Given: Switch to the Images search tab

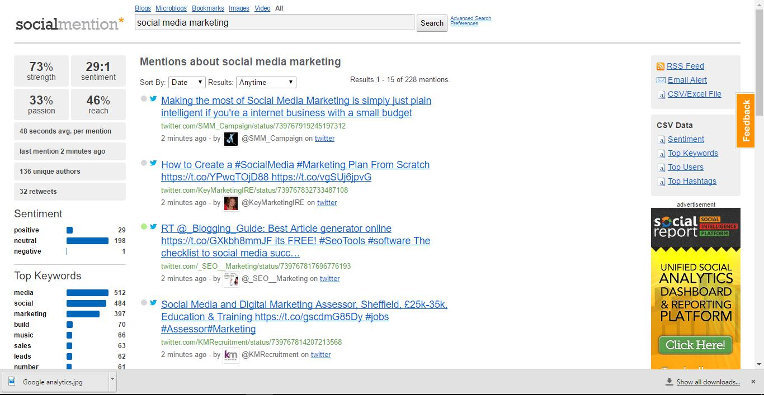Looking at the screenshot, I should point(239,8).
